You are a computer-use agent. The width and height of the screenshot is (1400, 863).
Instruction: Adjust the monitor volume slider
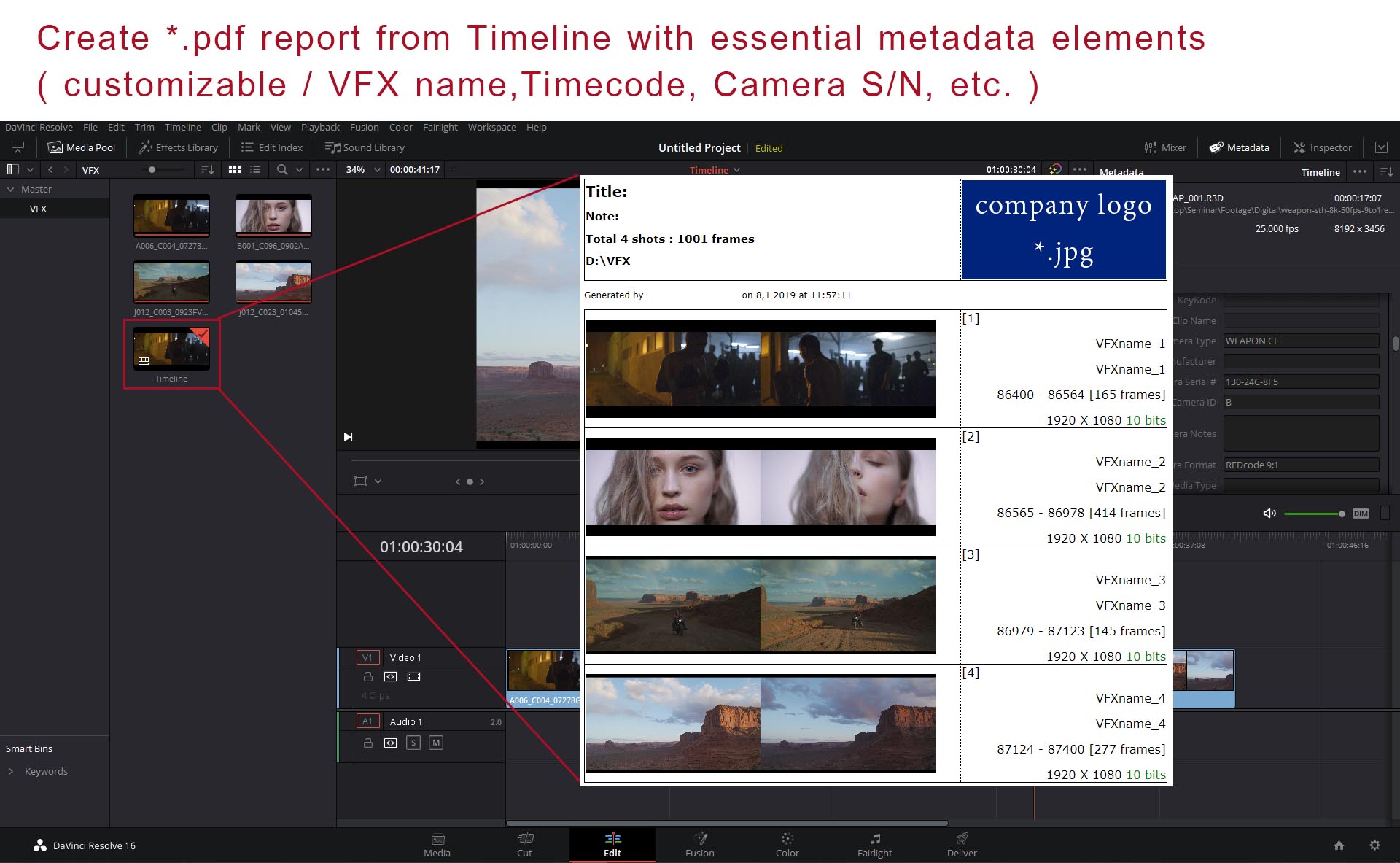[1314, 514]
